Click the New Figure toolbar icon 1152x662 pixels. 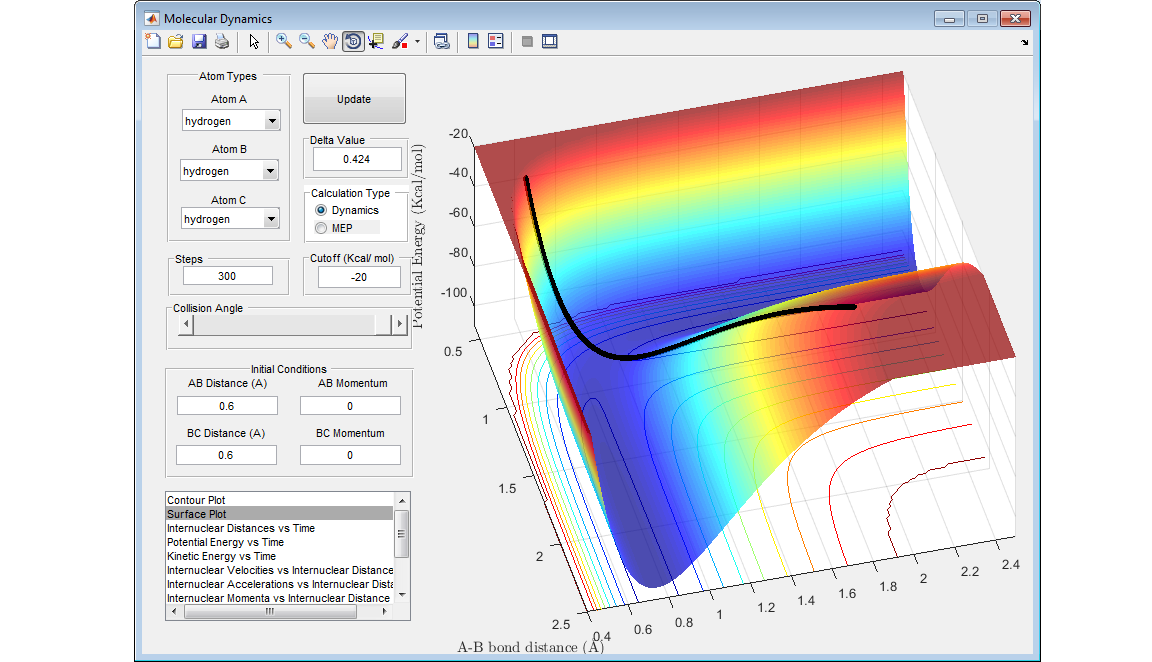pos(153,41)
